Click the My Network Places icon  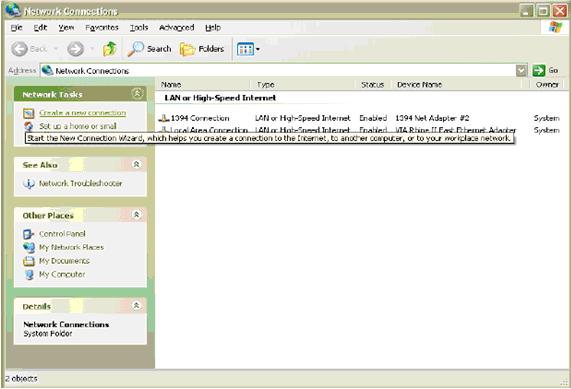[29, 247]
